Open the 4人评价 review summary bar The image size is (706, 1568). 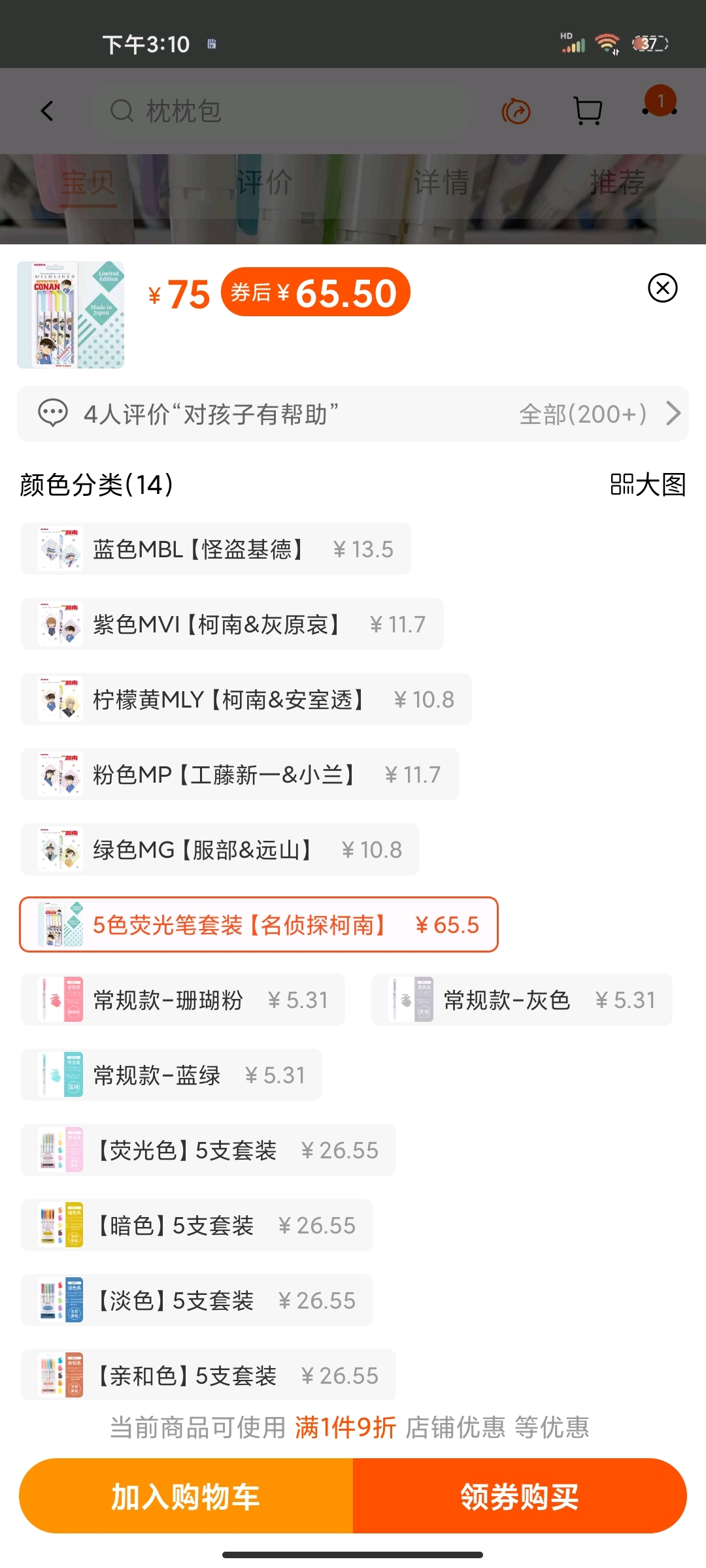click(x=353, y=414)
